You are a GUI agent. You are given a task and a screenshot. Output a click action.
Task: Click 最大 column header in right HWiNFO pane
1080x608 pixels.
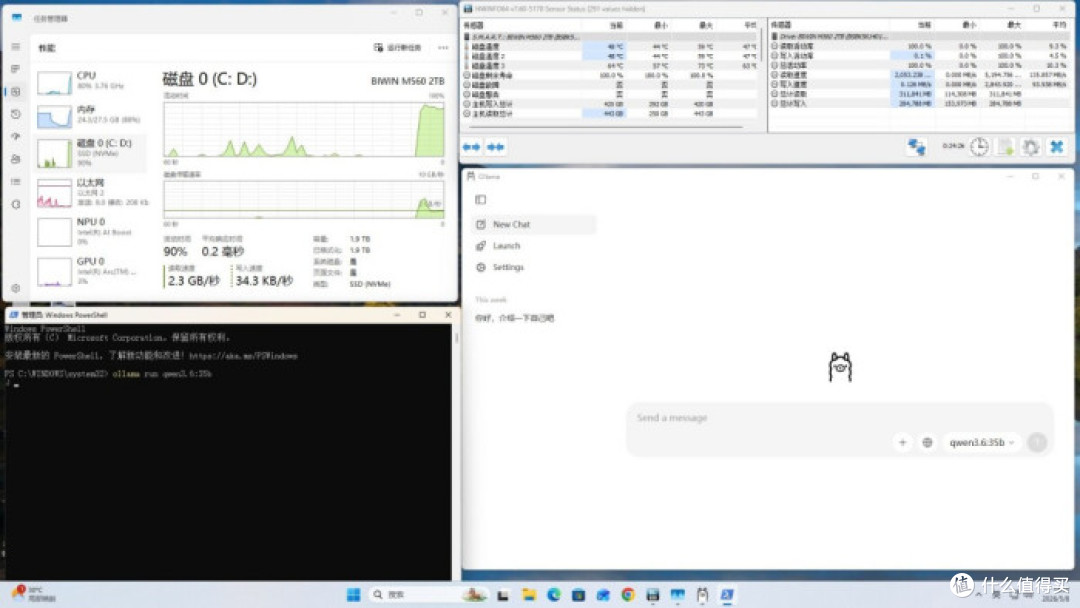point(1014,25)
